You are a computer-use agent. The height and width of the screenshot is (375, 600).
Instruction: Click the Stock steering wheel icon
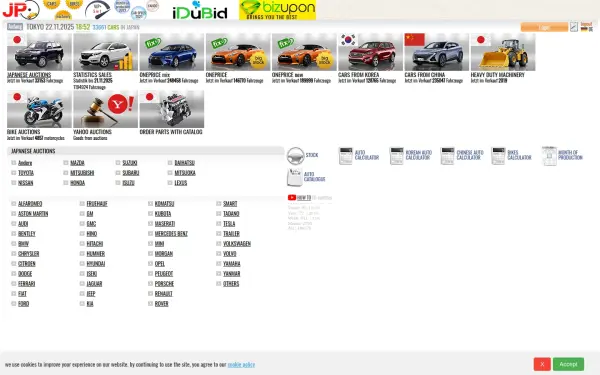click(x=295, y=156)
